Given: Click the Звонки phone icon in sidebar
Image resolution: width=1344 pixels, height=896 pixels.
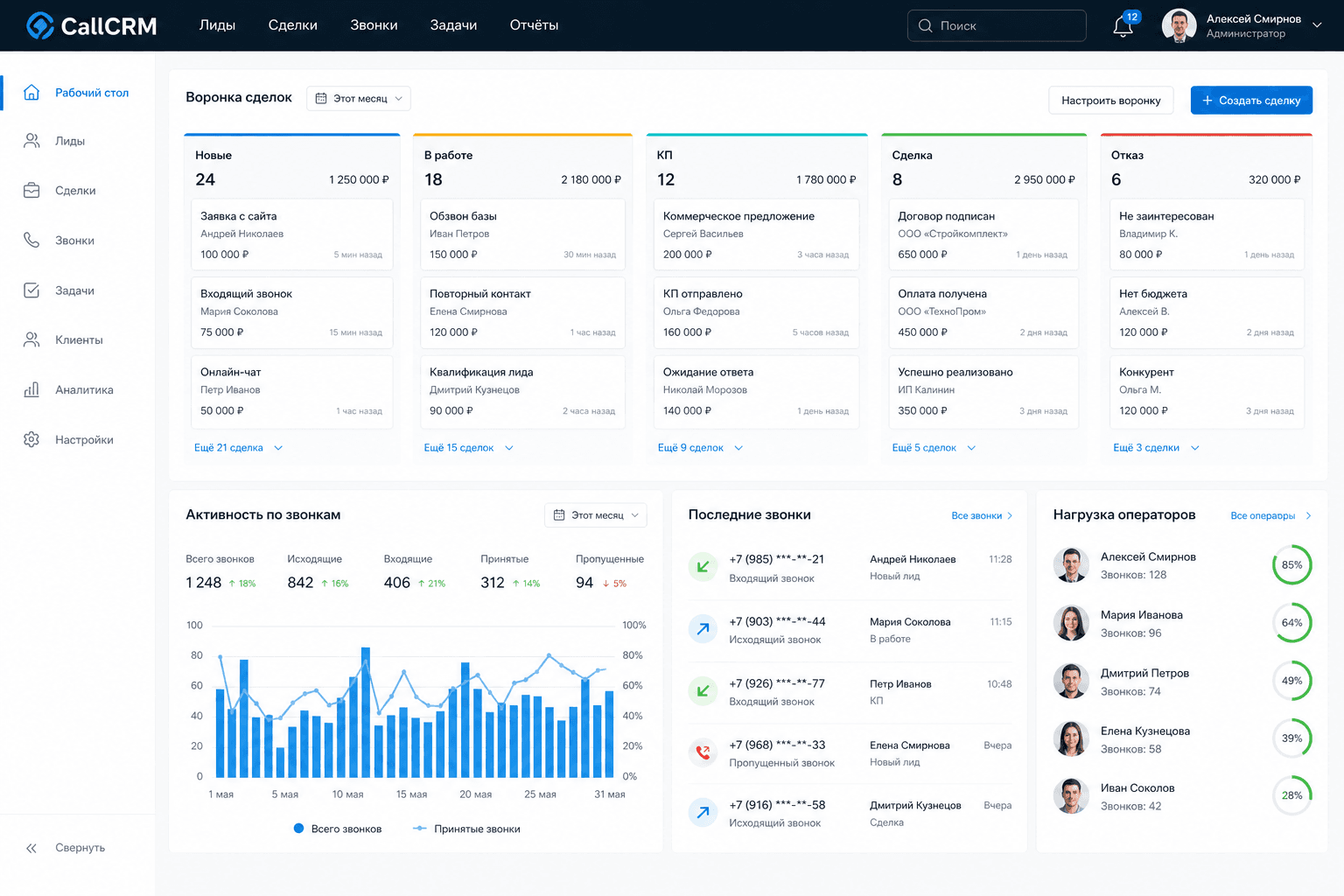Looking at the screenshot, I should pos(31,240).
